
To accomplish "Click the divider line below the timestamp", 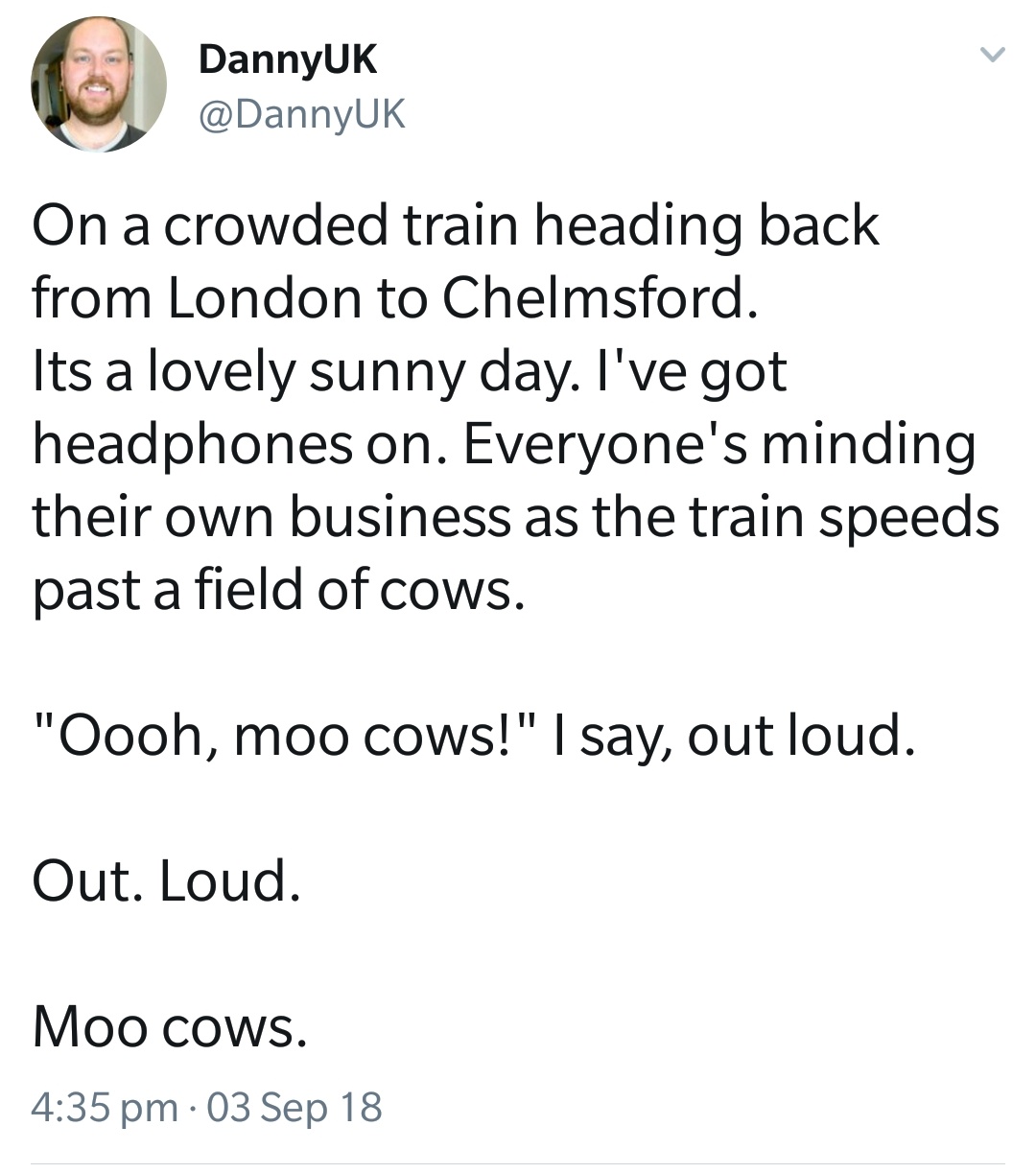I will click(518, 1165).
